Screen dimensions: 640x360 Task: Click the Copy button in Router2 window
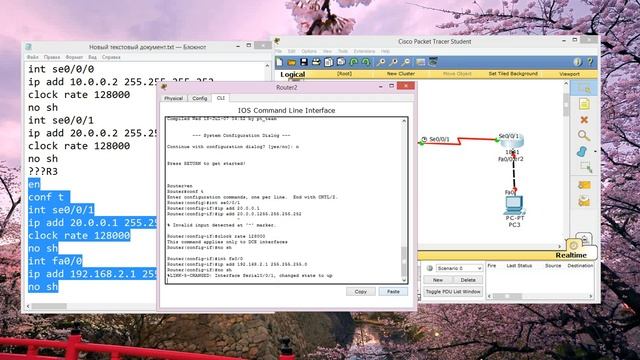click(x=360, y=291)
